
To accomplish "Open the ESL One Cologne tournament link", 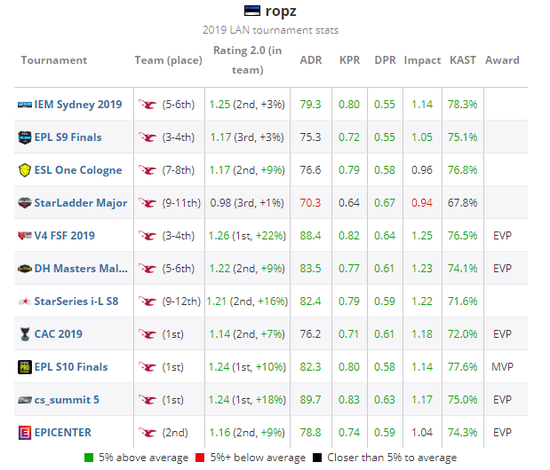I will click(78, 170).
